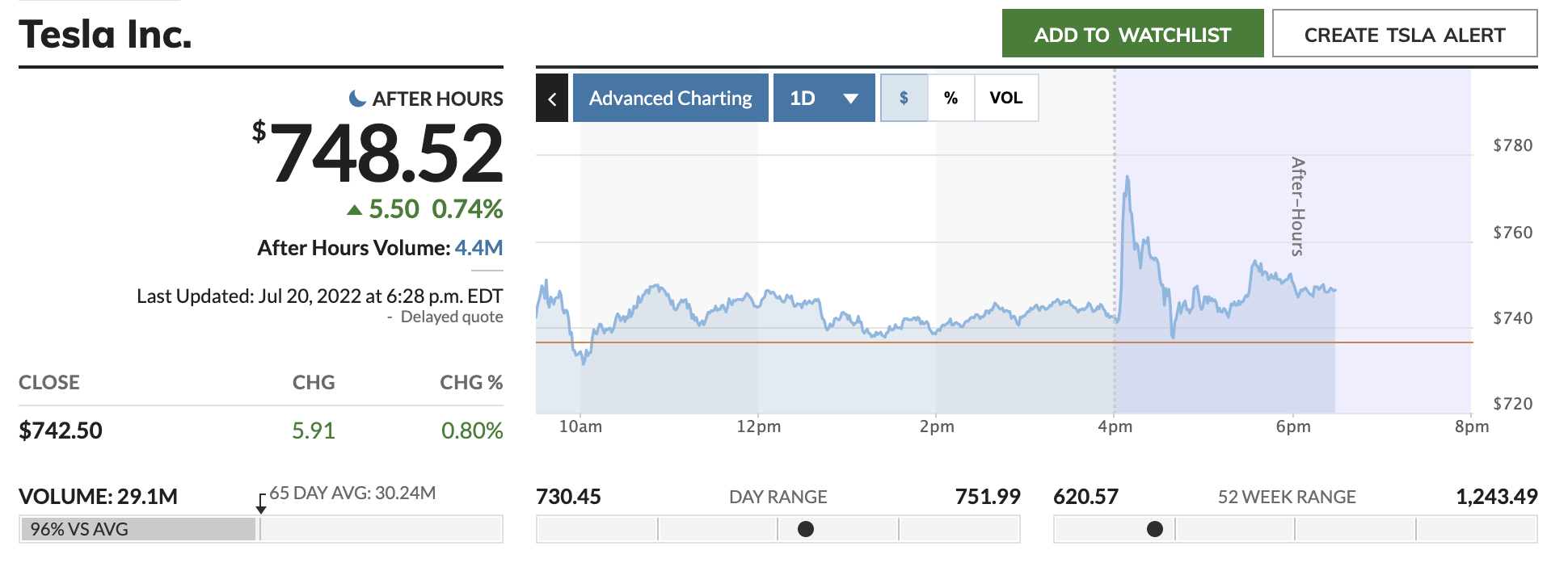
Task: Click the dropdown arrow in 1D selector
Action: coord(850,99)
